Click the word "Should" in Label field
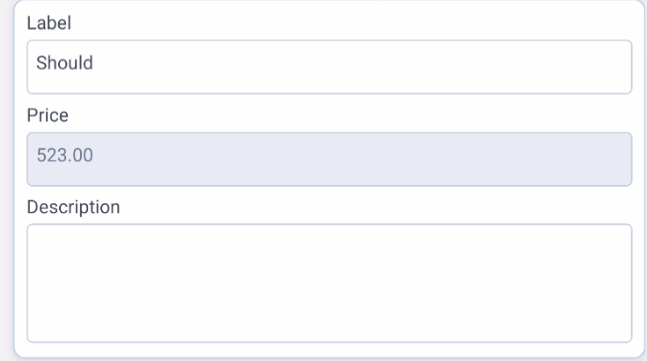Screen dimensions: 647x361 (x=64, y=63)
